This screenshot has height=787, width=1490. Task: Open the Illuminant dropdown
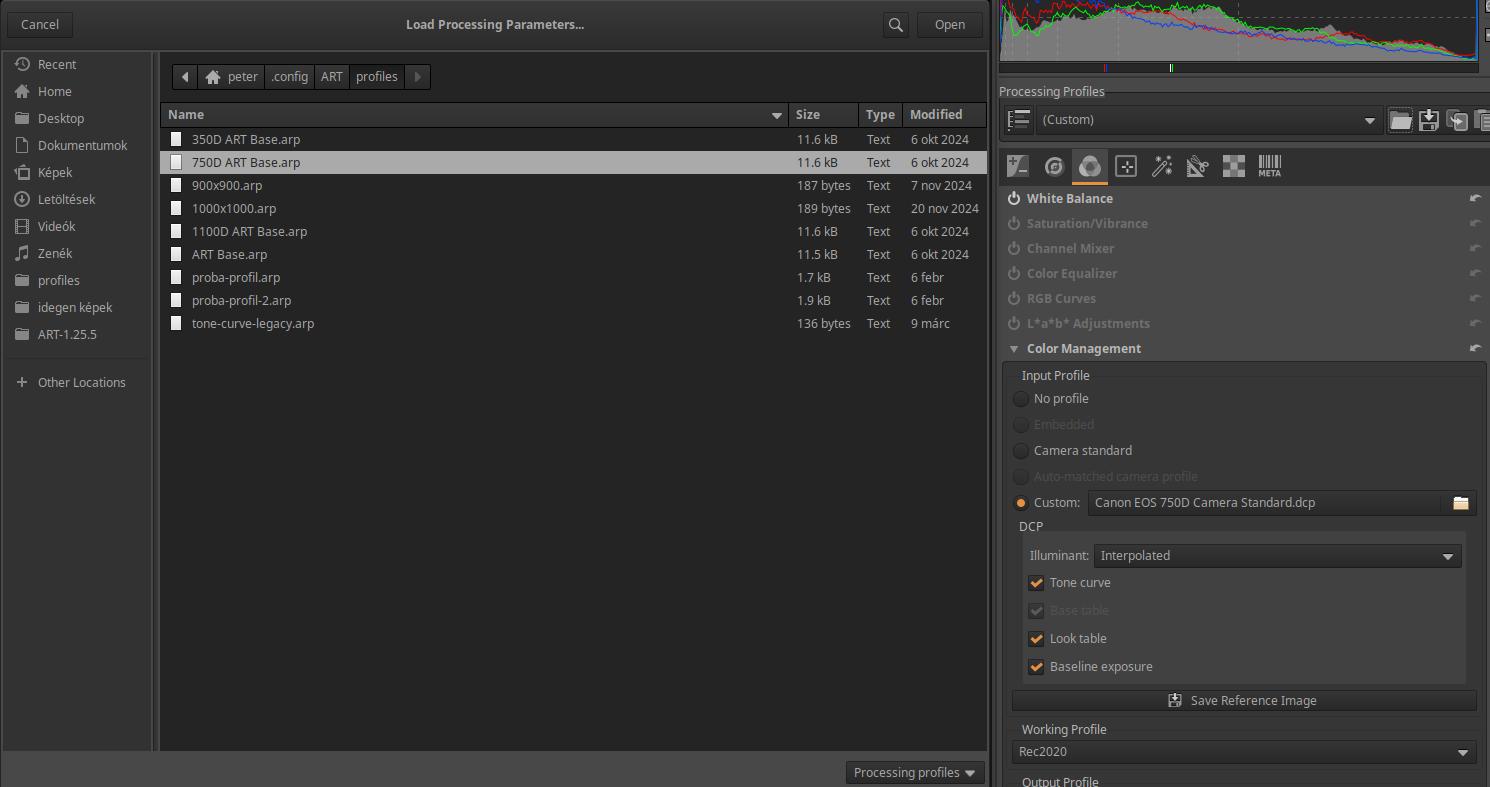pos(1277,556)
